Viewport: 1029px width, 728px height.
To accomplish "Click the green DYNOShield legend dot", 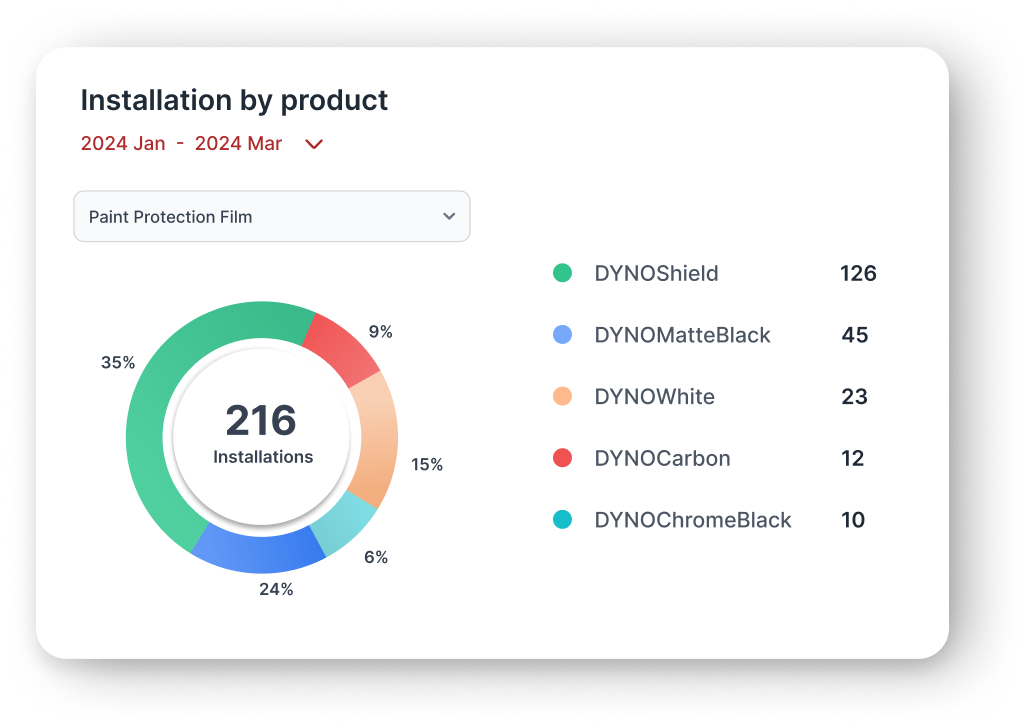I will [x=563, y=273].
